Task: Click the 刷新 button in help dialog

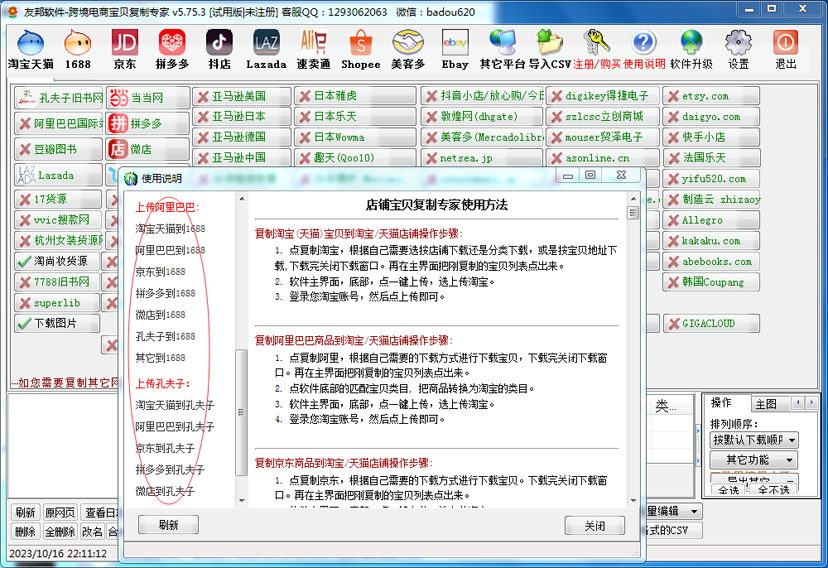Action: 169,525
